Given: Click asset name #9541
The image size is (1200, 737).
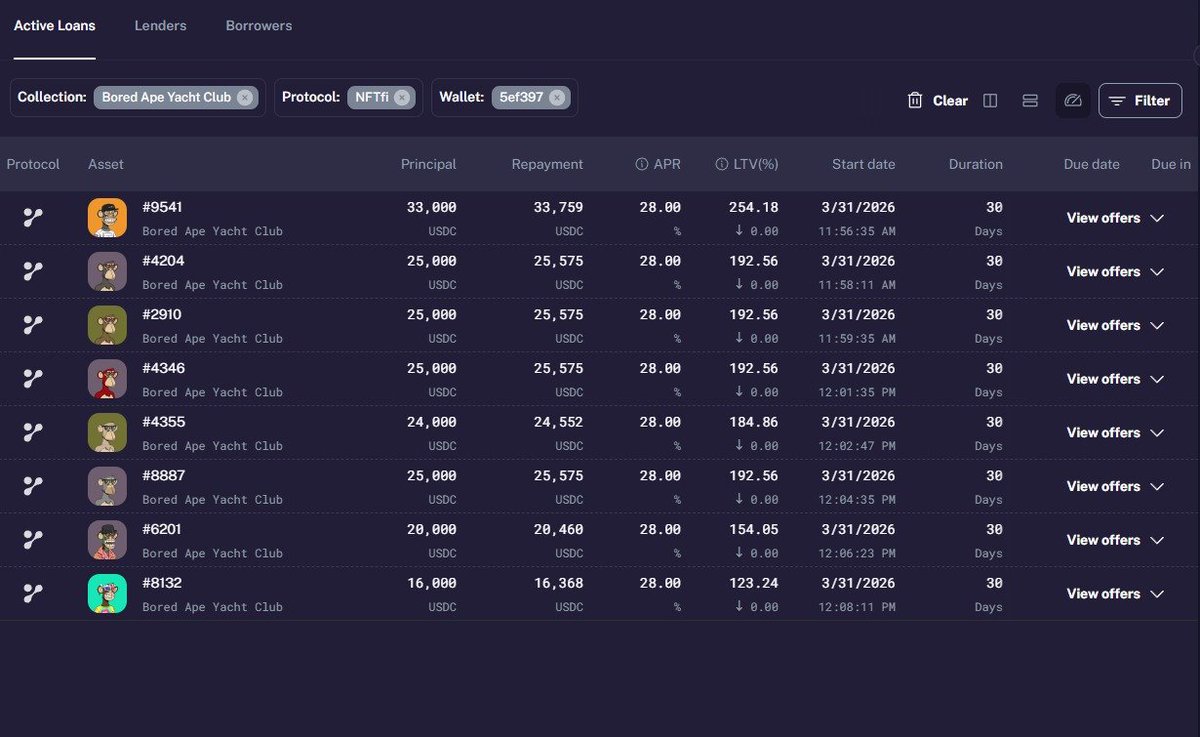Looking at the screenshot, I should tap(163, 207).
